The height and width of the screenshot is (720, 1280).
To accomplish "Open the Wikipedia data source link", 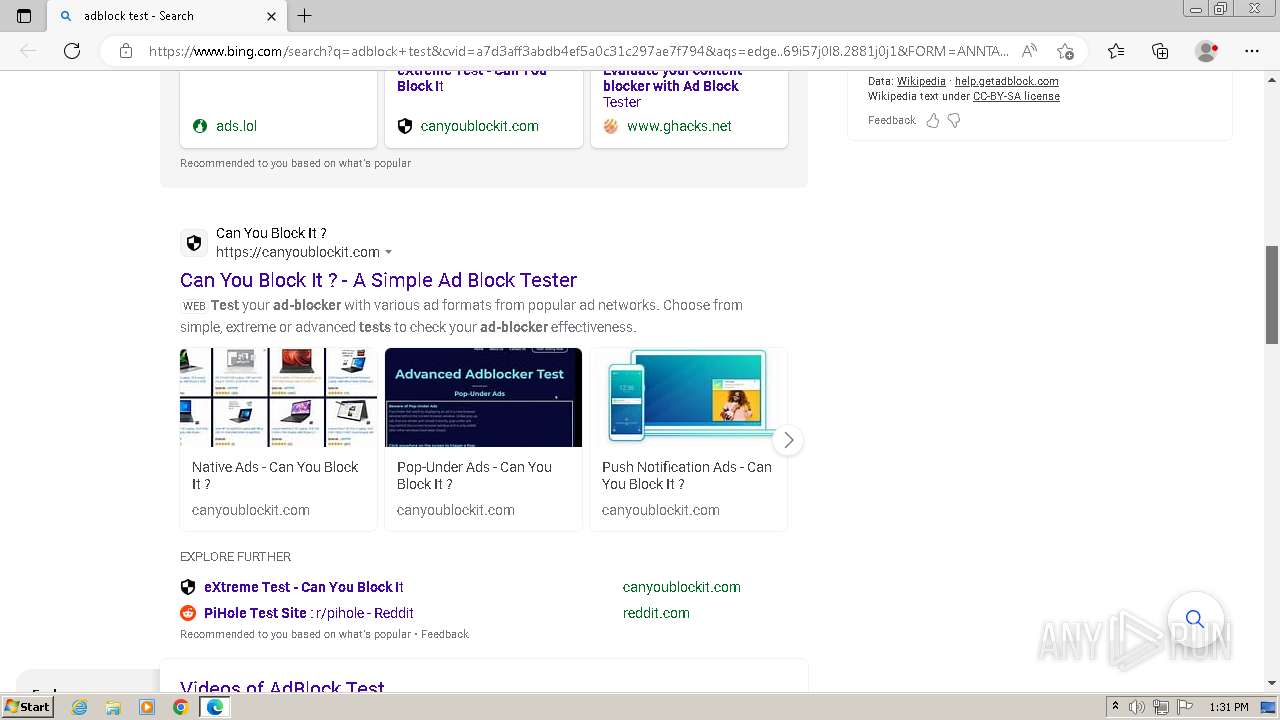I will pyautogui.click(x=921, y=81).
